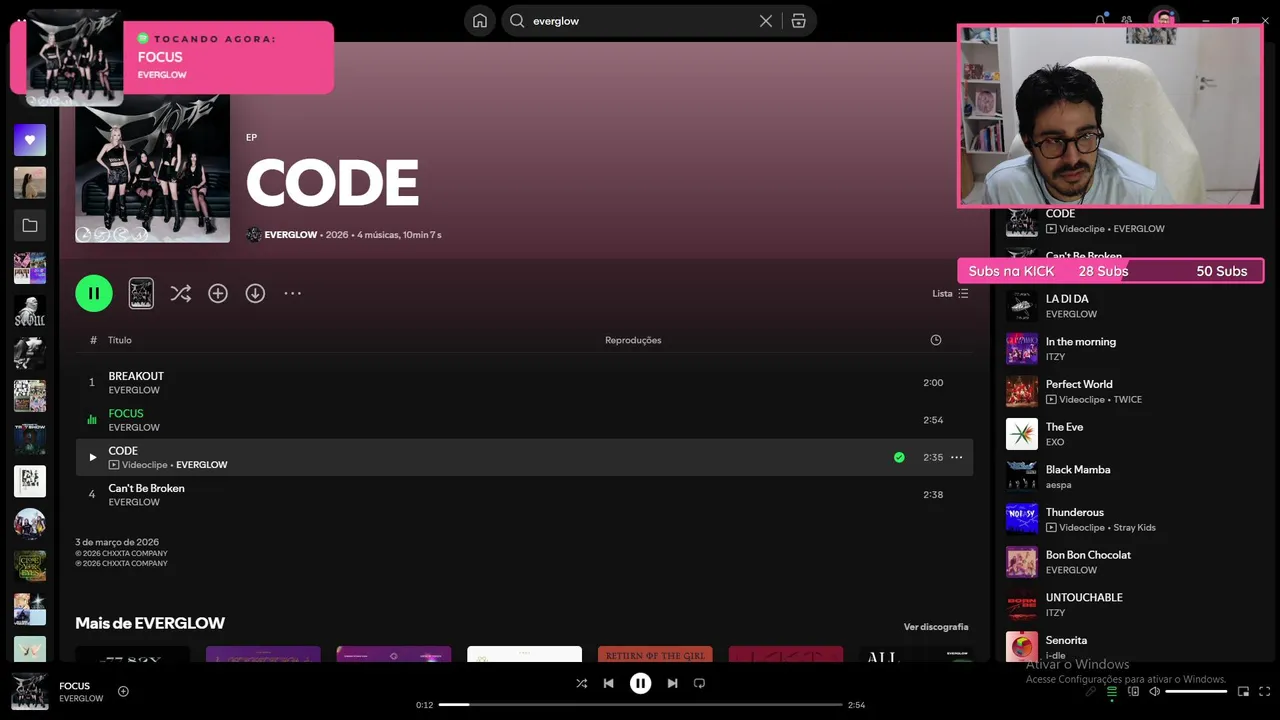Play Perfect World by TWICE from queue

[1132, 391]
